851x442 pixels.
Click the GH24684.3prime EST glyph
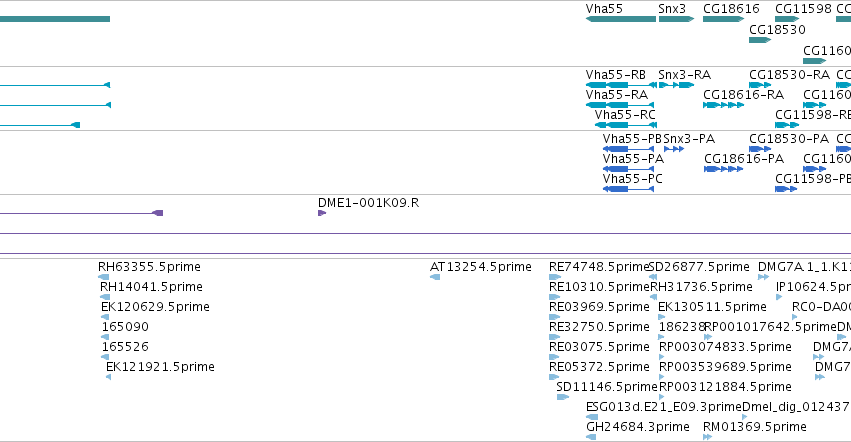pos(591,437)
